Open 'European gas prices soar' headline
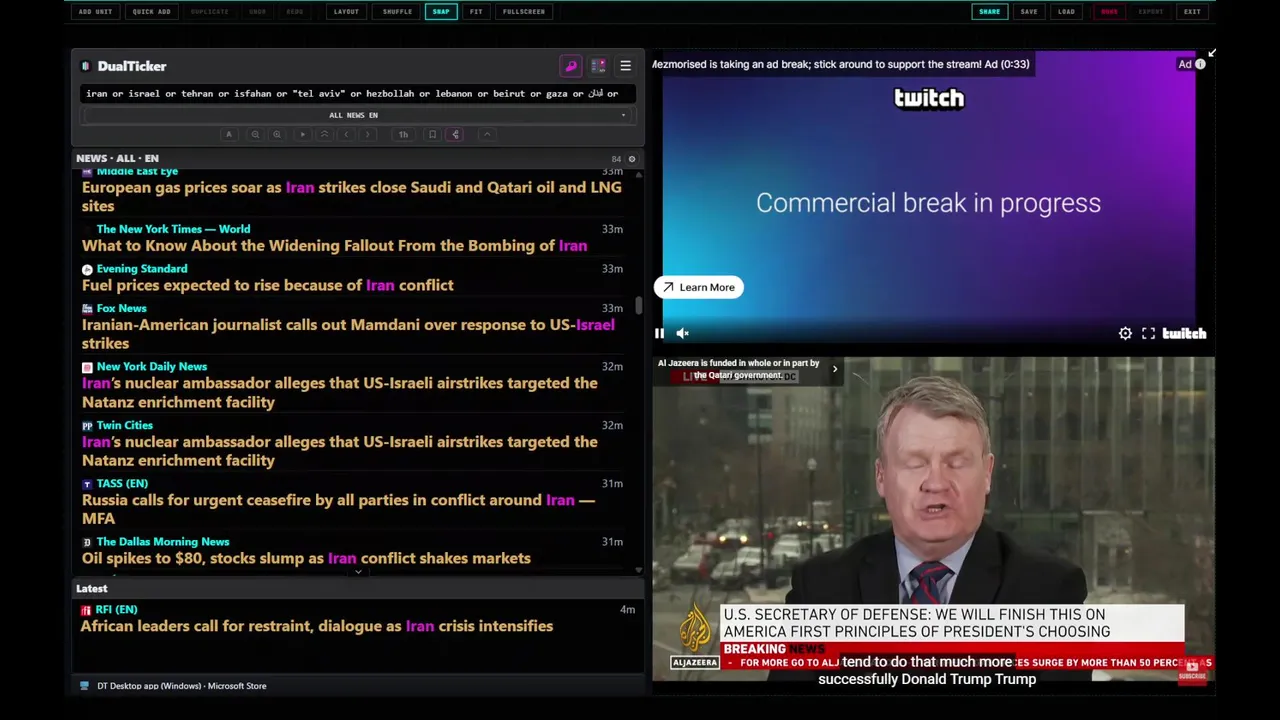1280x720 pixels. (352, 197)
